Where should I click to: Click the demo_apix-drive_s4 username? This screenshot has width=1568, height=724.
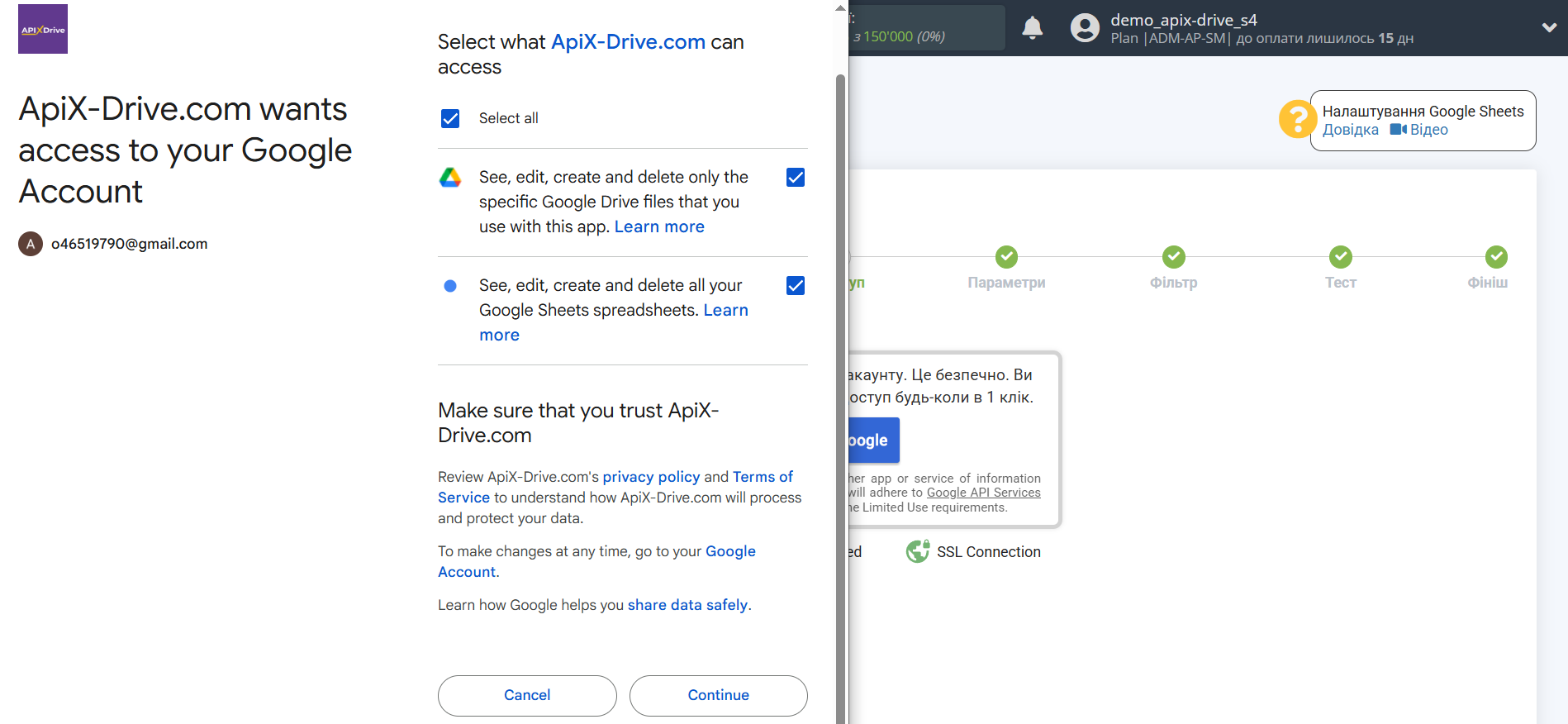(1183, 20)
